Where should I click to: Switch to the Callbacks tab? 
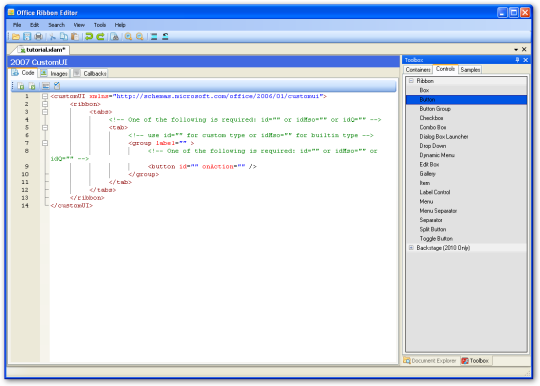click(90, 73)
